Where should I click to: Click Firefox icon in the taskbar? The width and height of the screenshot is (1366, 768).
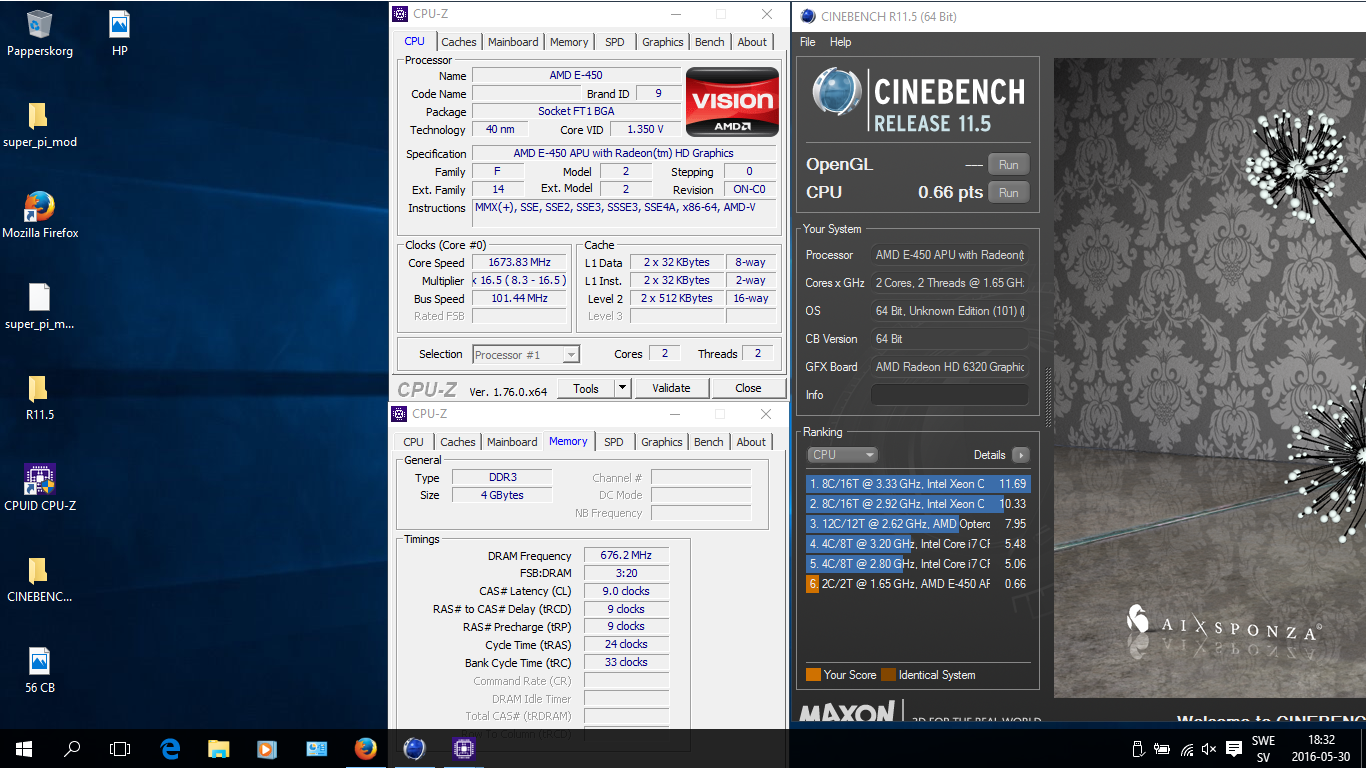click(365, 748)
